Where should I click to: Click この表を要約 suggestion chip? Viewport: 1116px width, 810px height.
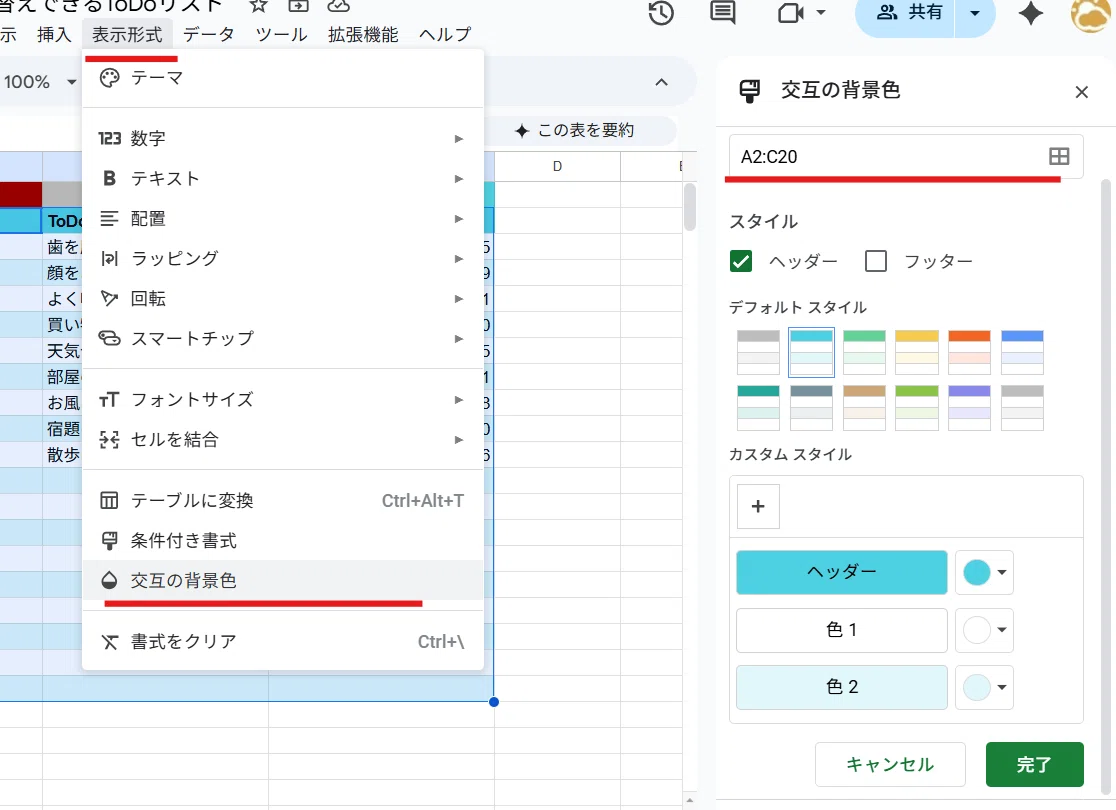pyautogui.click(x=575, y=130)
